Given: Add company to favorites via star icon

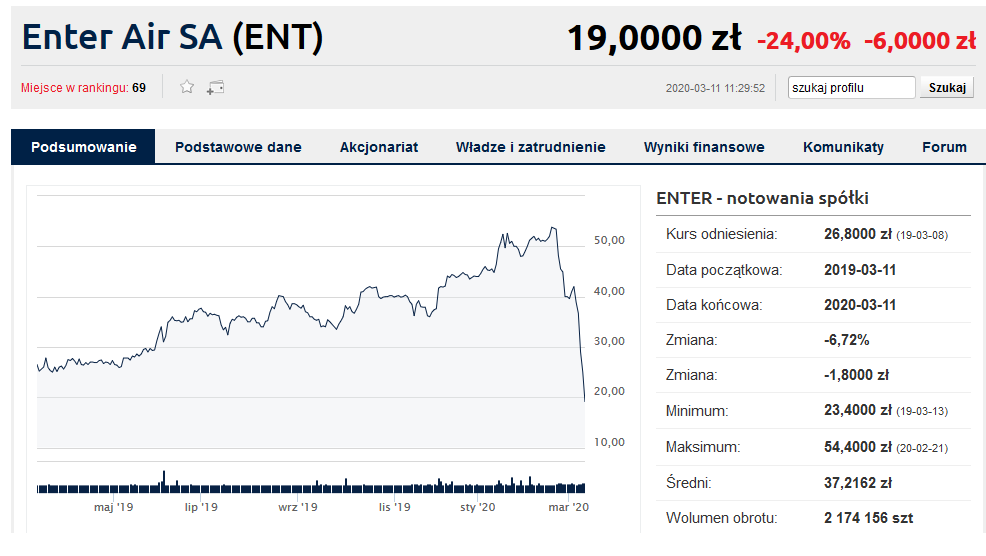Looking at the screenshot, I should tap(187, 87).
